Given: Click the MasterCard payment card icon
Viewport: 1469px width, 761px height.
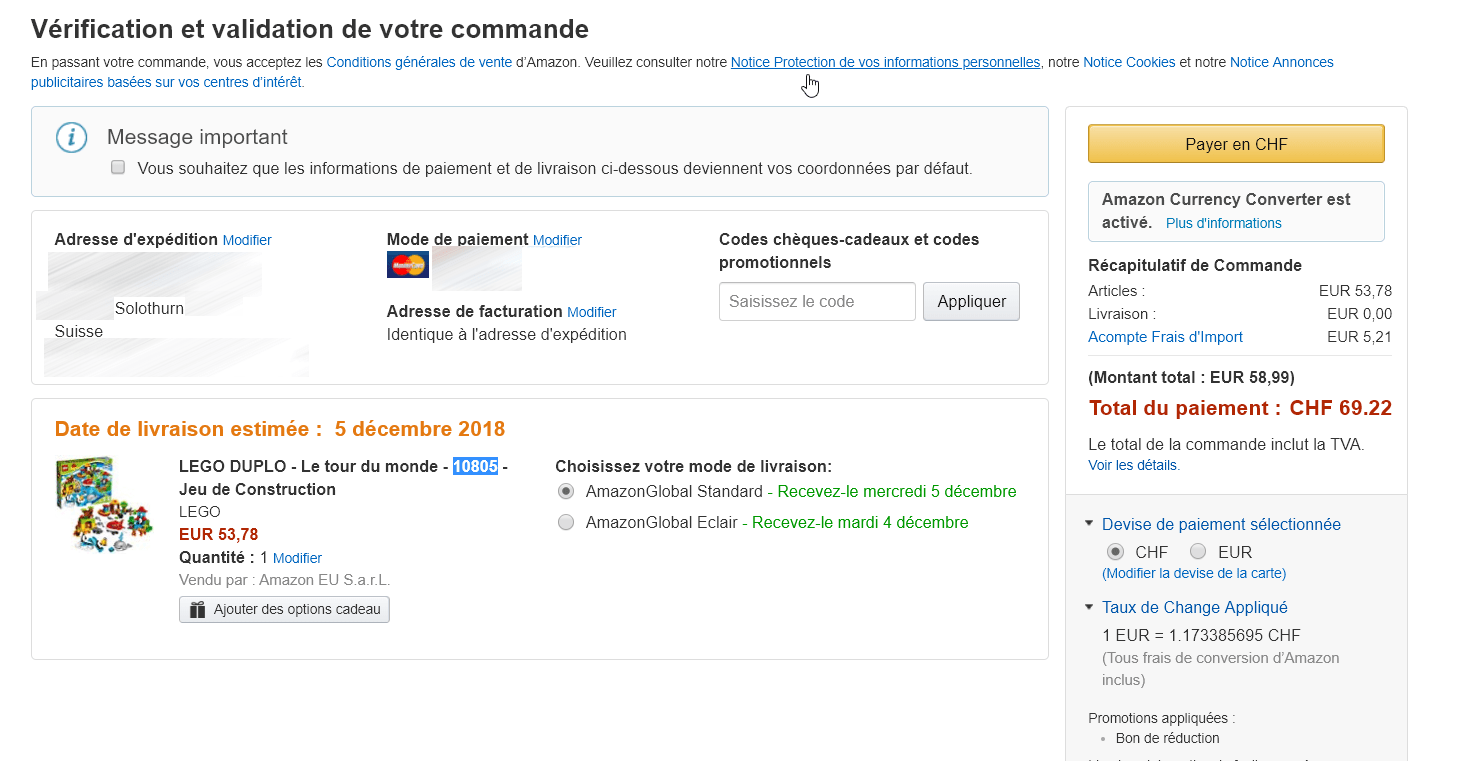Looking at the screenshot, I should (x=408, y=265).
